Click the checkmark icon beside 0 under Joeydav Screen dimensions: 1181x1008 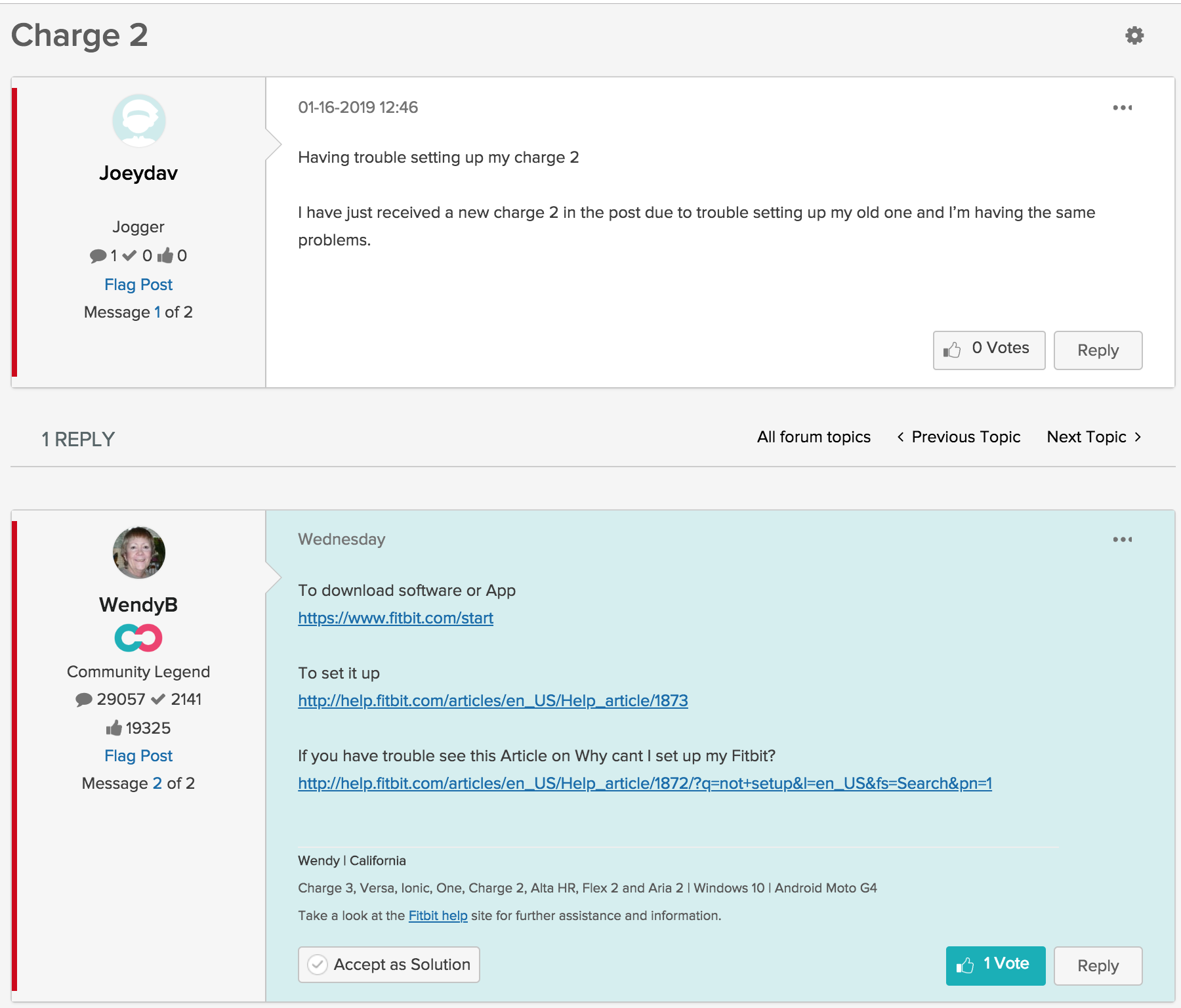[129, 255]
